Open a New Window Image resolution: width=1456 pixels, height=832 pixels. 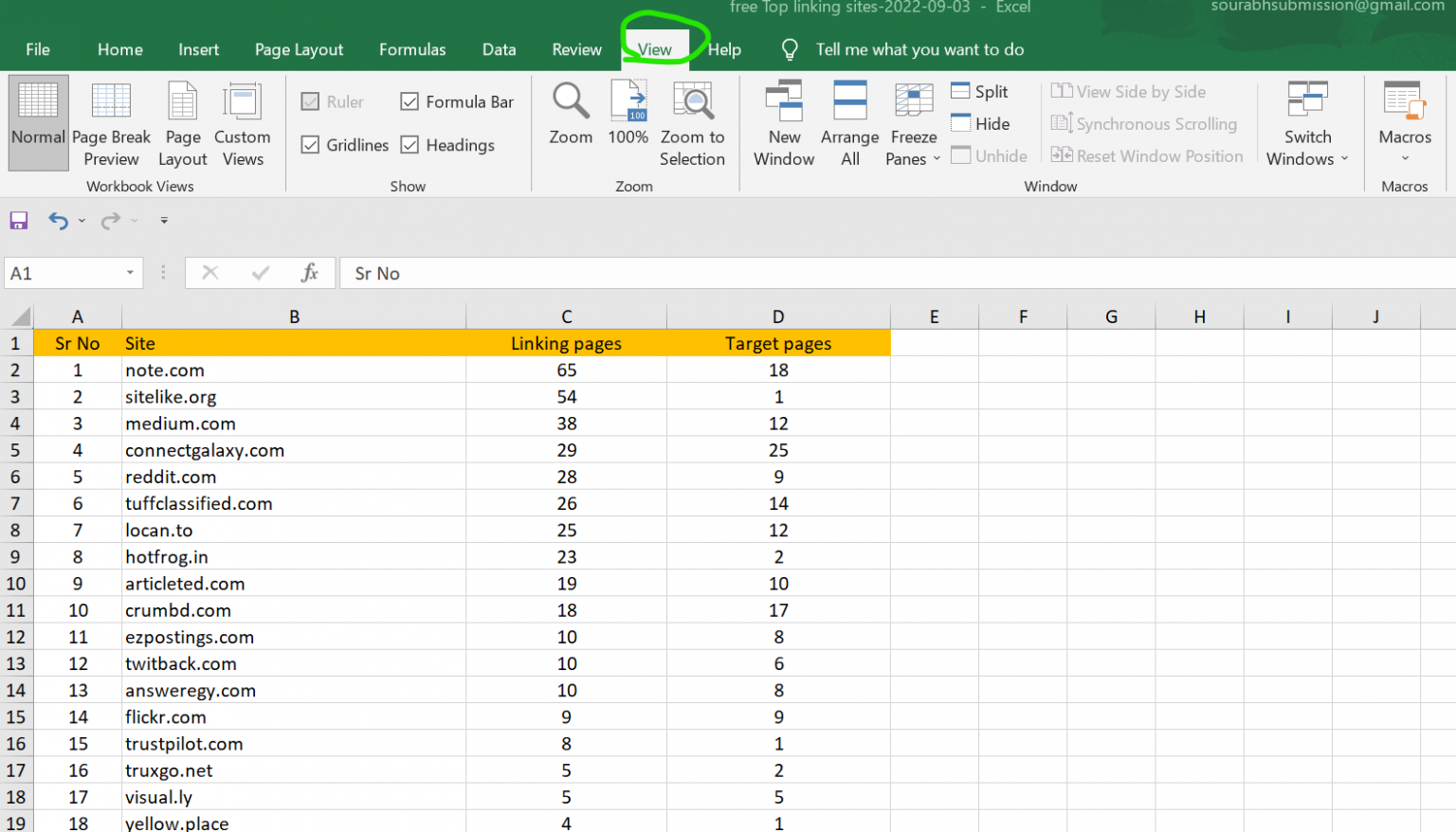(784, 123)
